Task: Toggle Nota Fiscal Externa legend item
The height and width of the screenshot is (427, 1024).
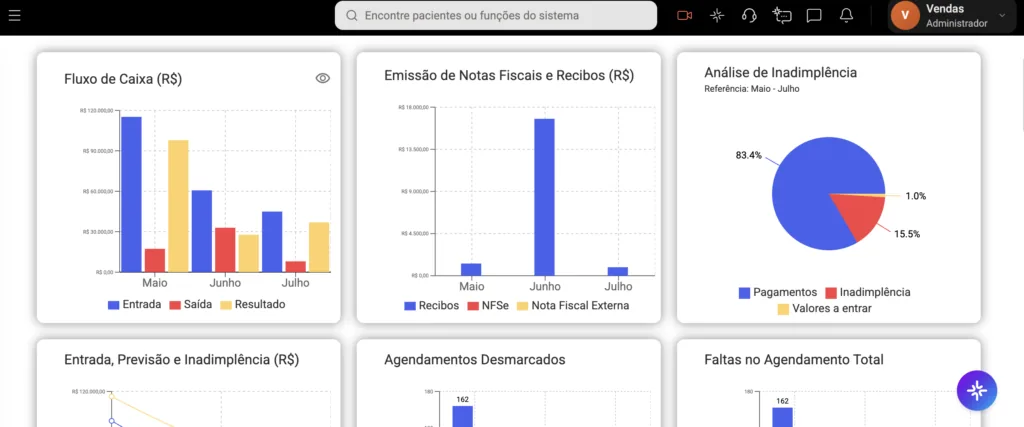Action: 573,306
